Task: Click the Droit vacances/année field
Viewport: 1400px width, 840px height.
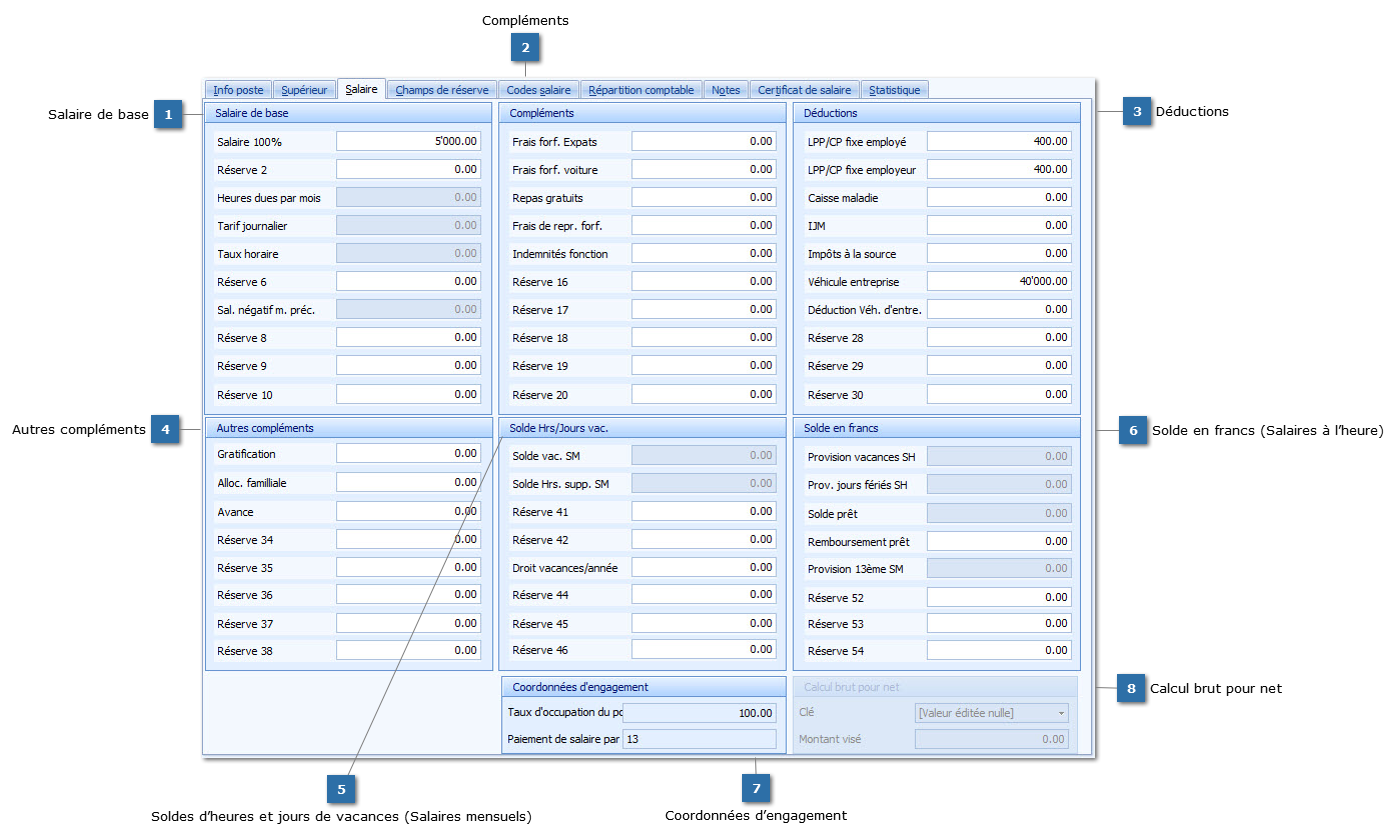Action: click(x=703, y=568)
